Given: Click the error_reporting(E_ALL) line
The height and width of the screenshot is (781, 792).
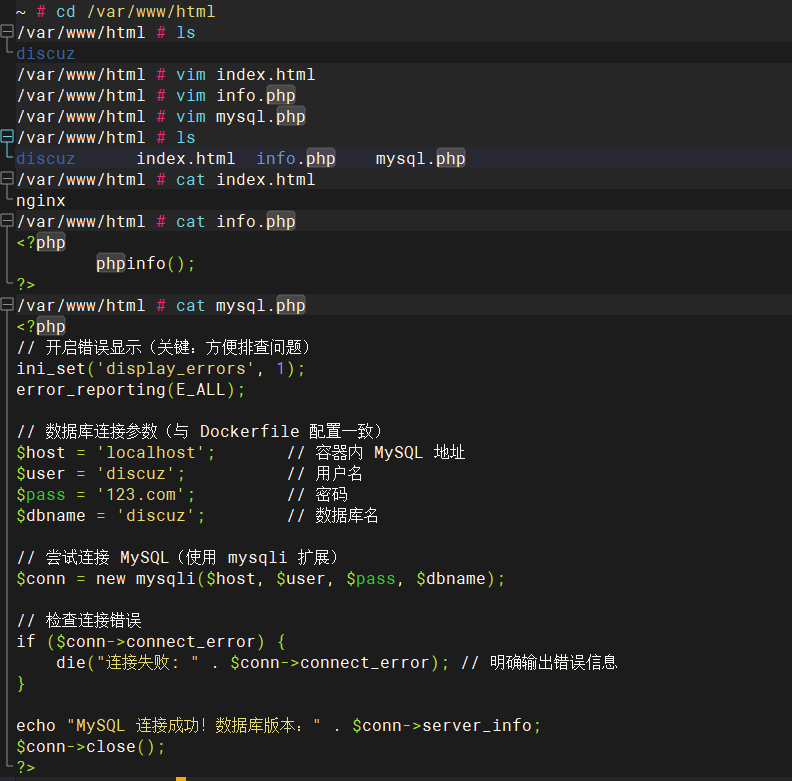Looking at the screenshot, I should pos(130,389).
